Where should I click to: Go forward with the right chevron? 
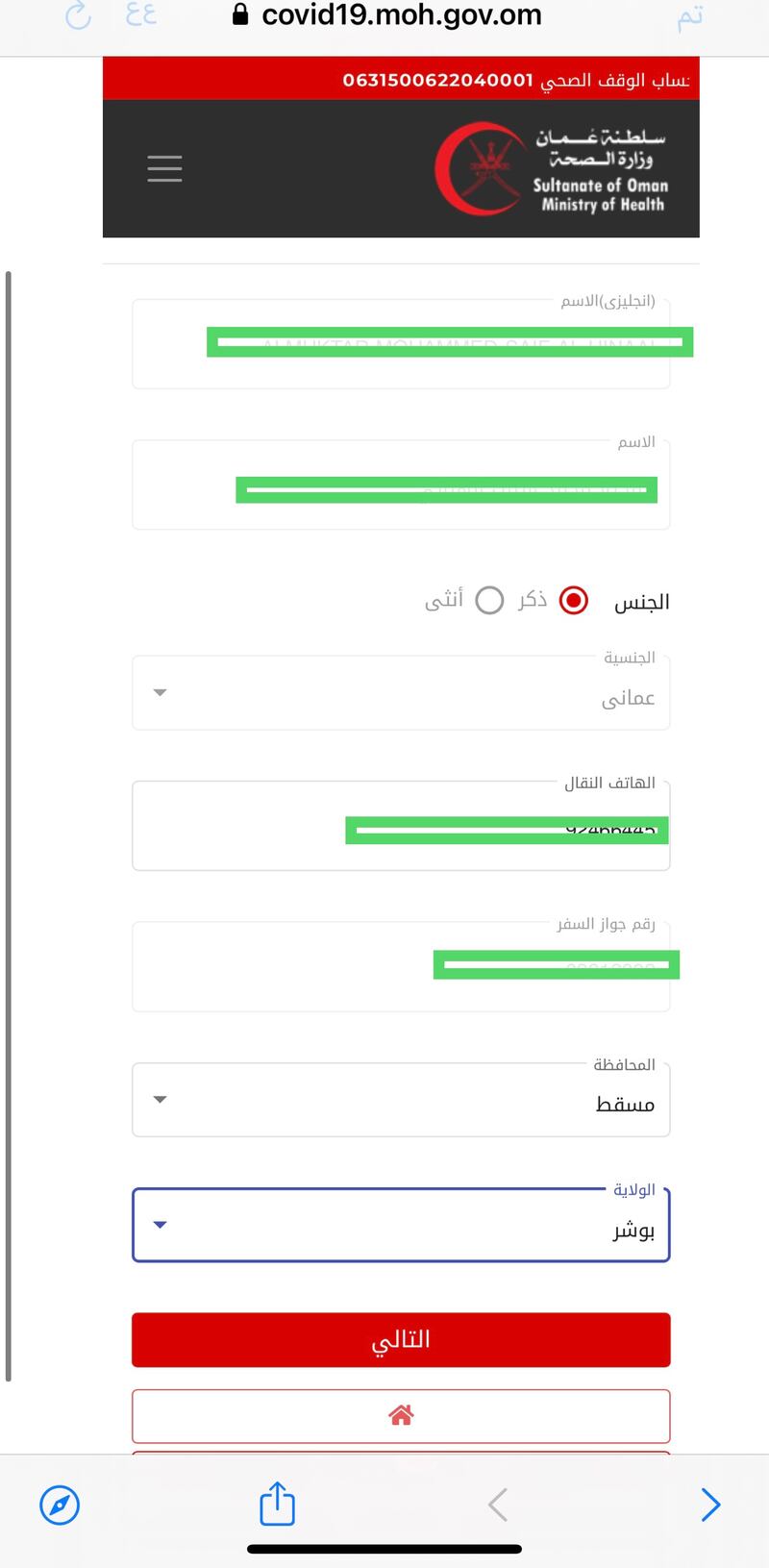(x=710, y=1505)
